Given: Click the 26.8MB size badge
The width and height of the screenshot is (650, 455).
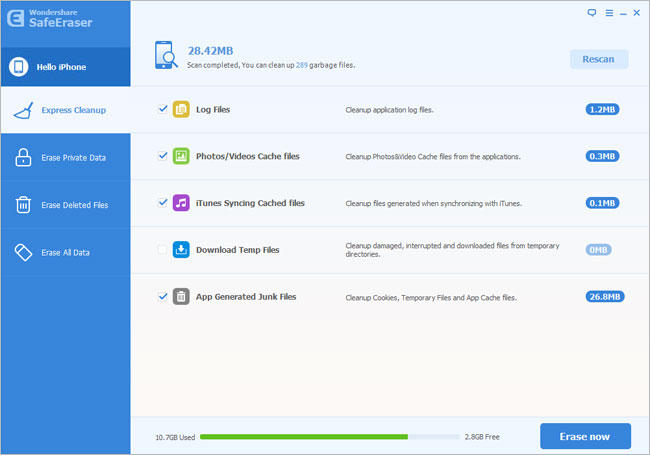Looking at the screenshot, I should pyautogui.click(x=605, y=297).
